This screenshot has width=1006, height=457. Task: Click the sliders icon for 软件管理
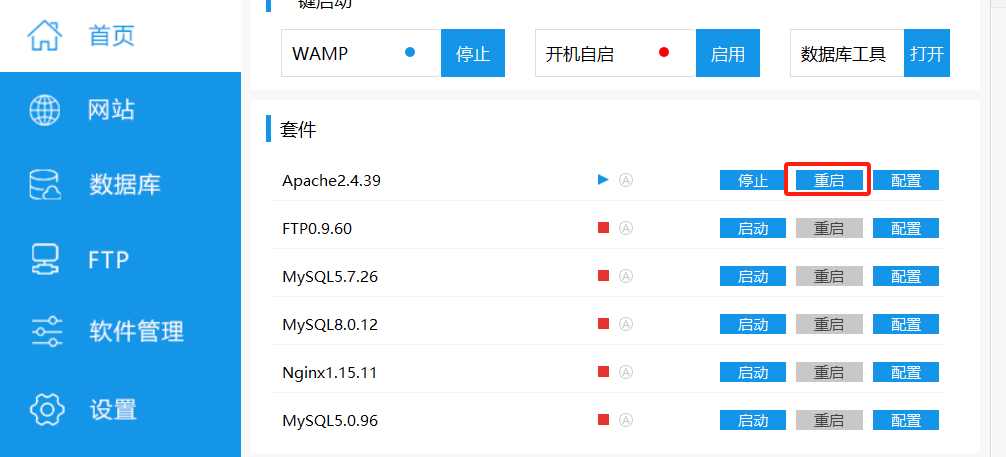(47, 331)
